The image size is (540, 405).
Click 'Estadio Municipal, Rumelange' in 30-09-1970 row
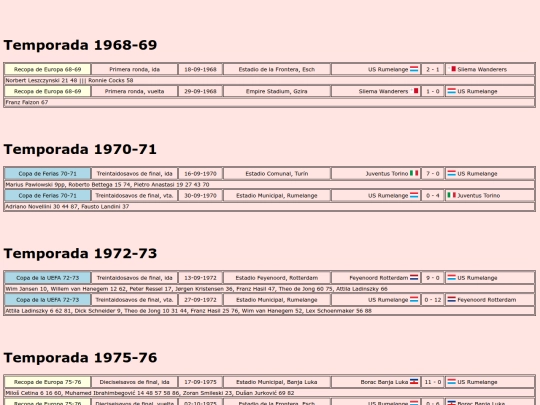coord(277,196)
